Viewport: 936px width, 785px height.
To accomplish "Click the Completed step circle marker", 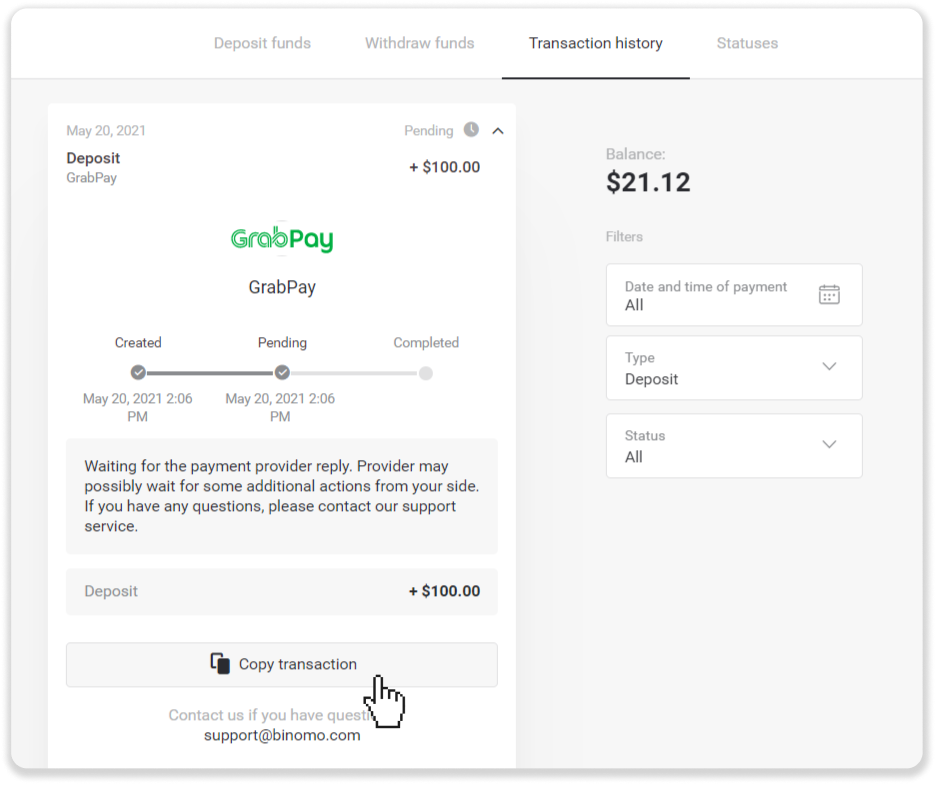I will (426, 373).
